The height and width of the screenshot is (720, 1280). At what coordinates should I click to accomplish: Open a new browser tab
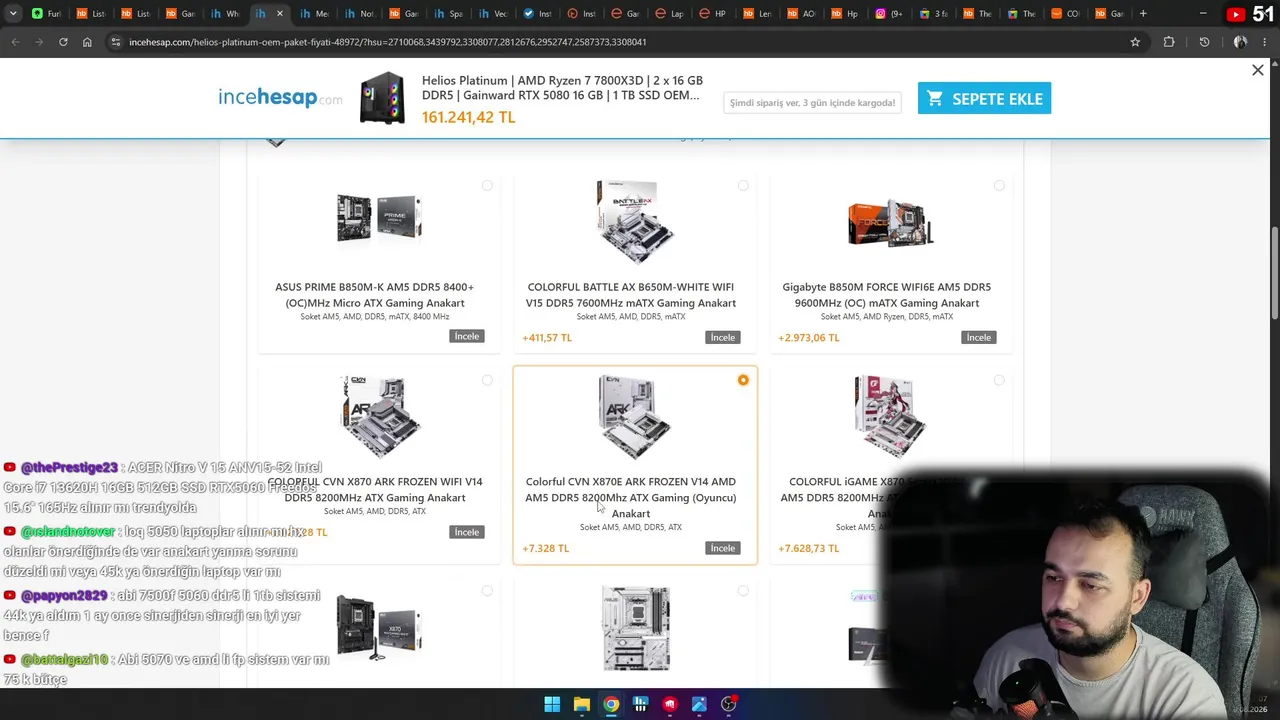click(1143, 14)
